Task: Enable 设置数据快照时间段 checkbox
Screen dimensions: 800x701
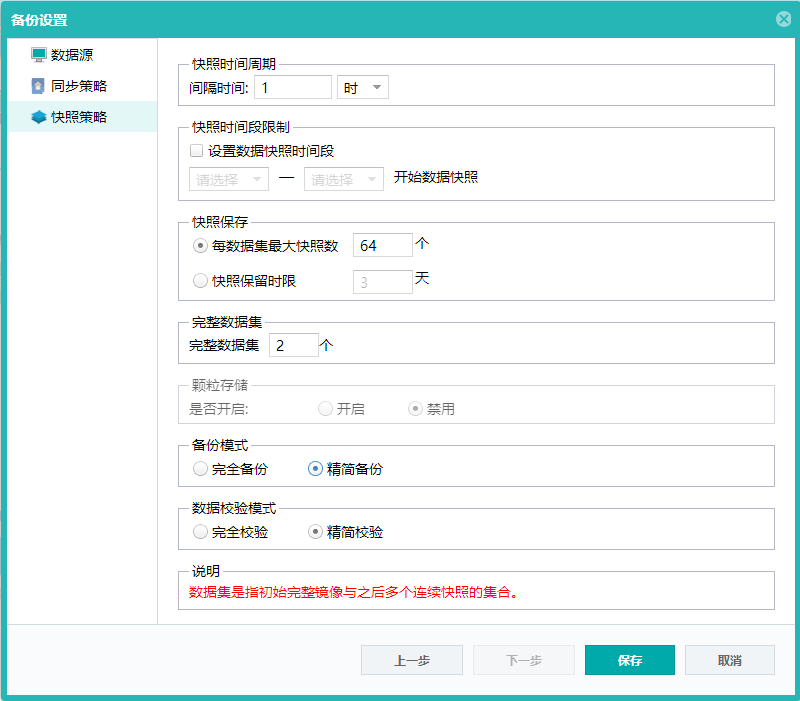Action: tap(194, 150)
